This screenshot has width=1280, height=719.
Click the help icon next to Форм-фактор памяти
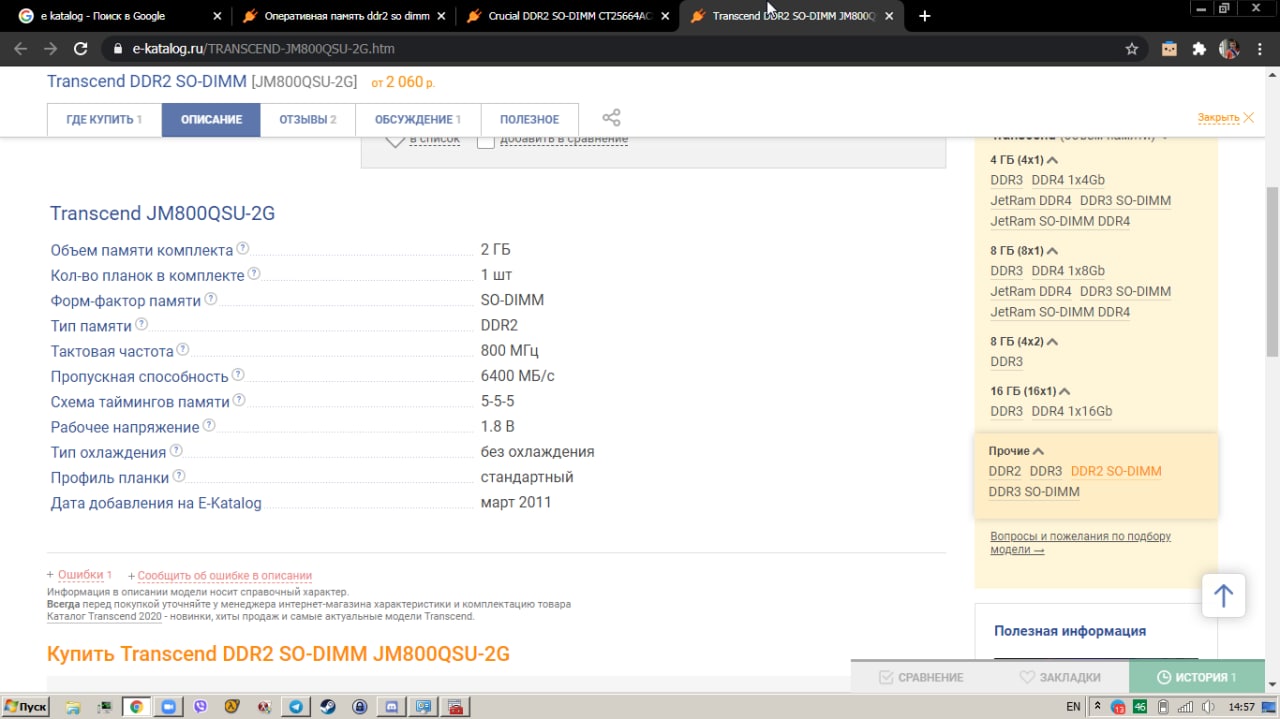point(211,299)
